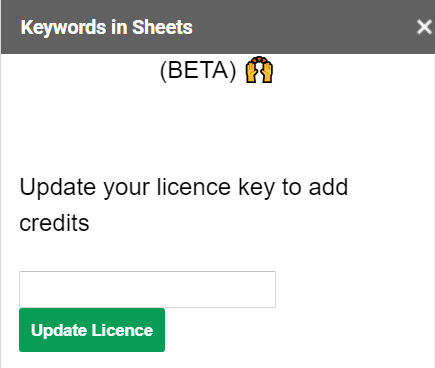Close the Keywords in Sheets sidebar

tap(424, 27)
